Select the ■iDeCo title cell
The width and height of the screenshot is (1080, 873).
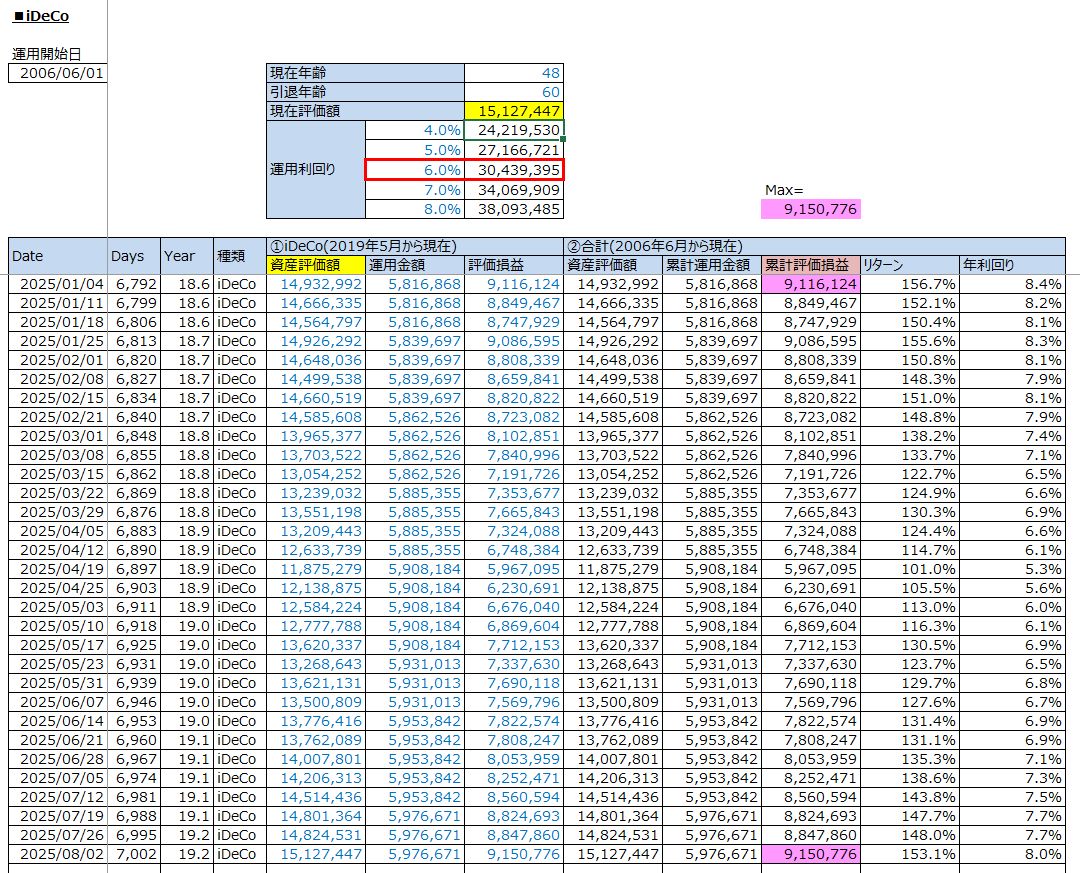pyautogui.click(x=40, y=16)
